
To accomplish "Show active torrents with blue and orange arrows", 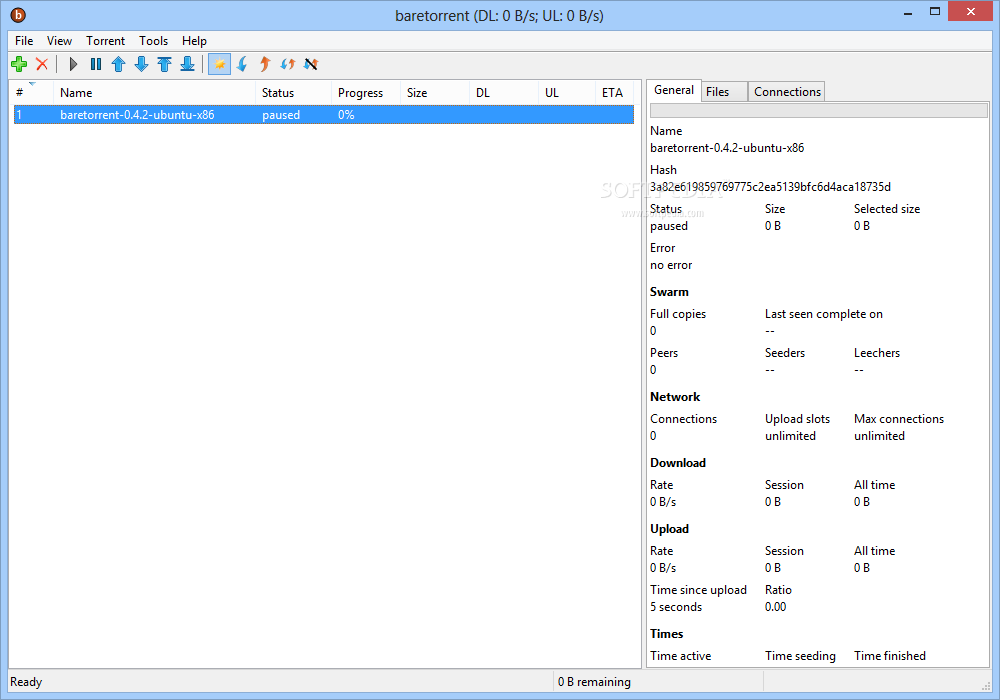I will pos(288,64).
